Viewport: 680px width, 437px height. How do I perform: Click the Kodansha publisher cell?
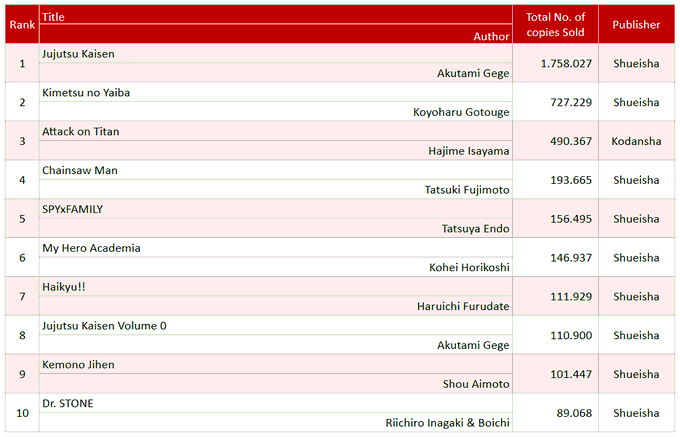click(636, 141)
